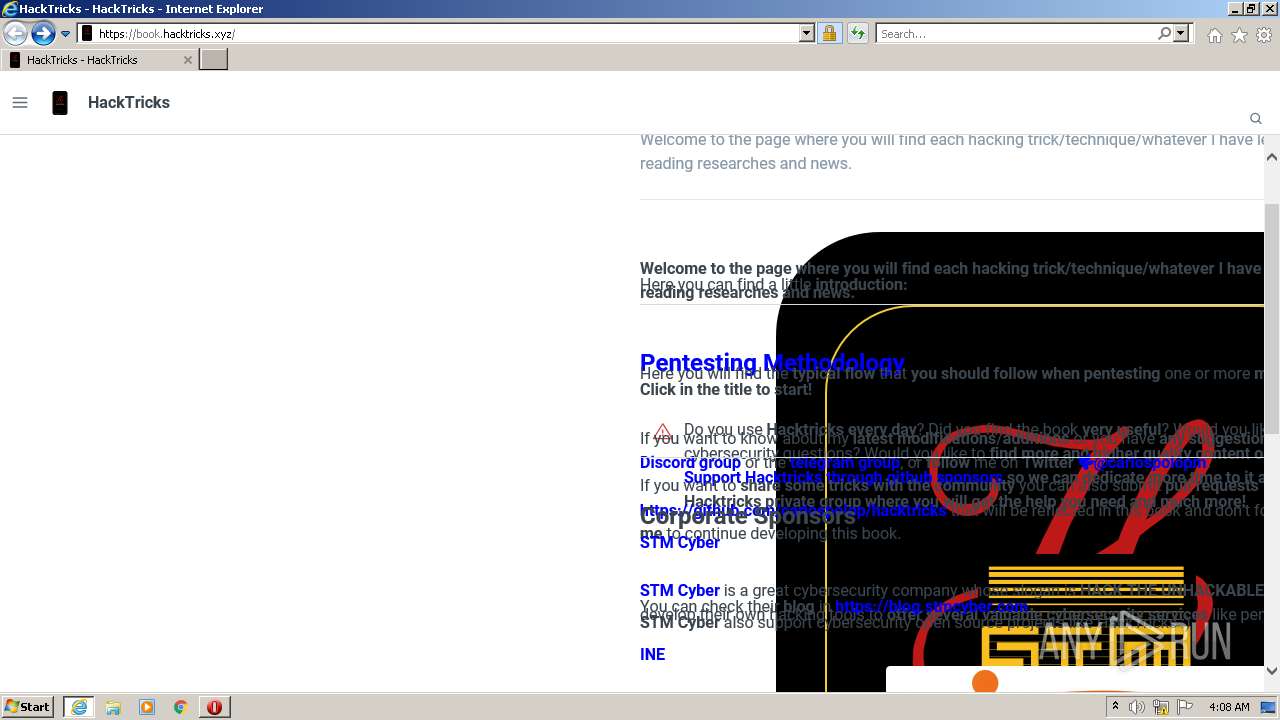The width and height of the screenshot is (1280, 720).
Task: Click the address bar with book.hacktricks.xyz URL
Action: pyautogui.click(x=446, y=33)
